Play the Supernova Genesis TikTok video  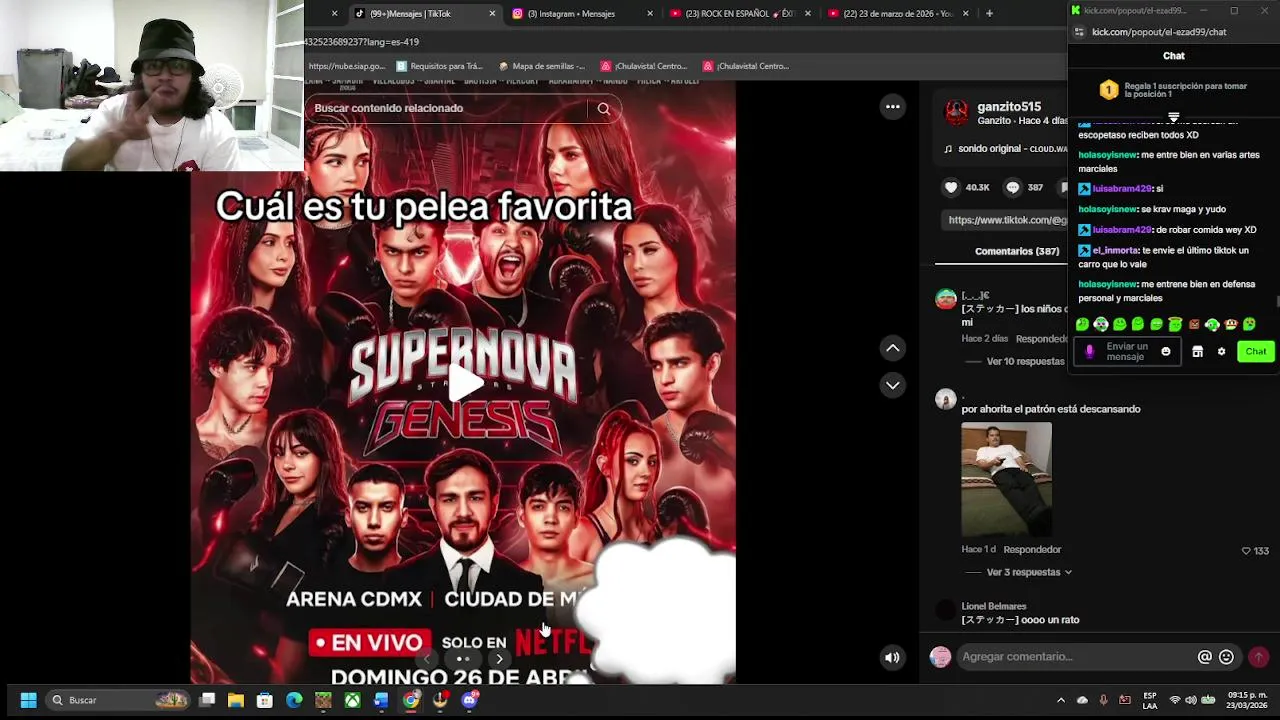[x=465, y=384]
